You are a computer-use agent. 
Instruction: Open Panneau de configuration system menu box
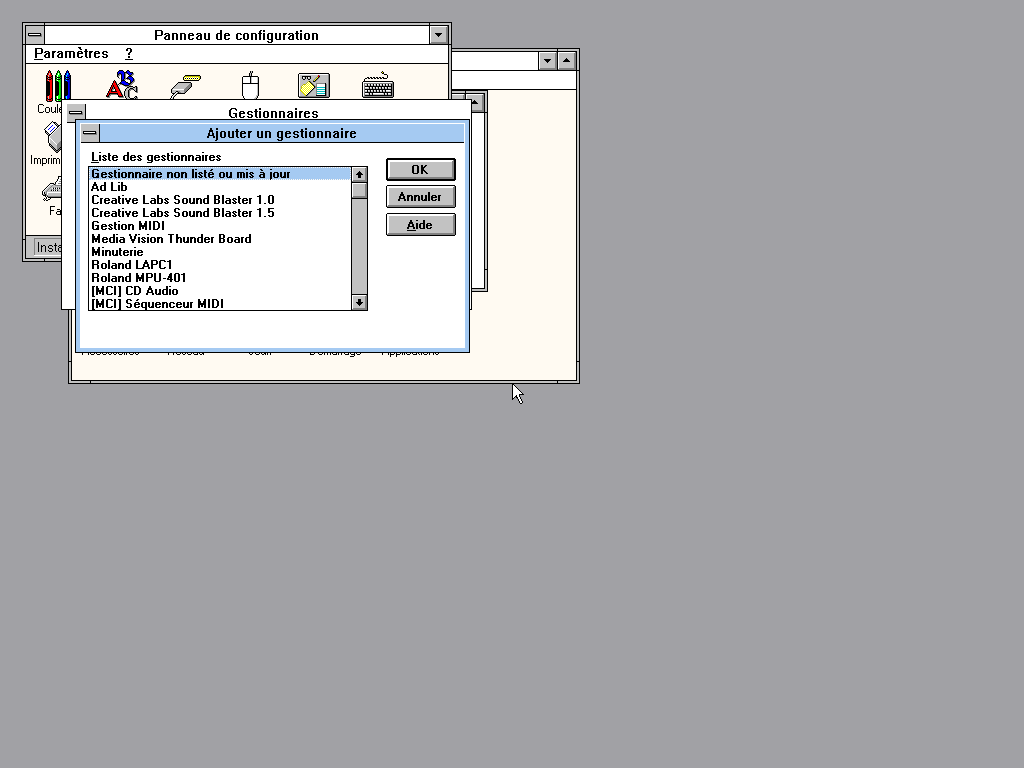click(35, 35)
